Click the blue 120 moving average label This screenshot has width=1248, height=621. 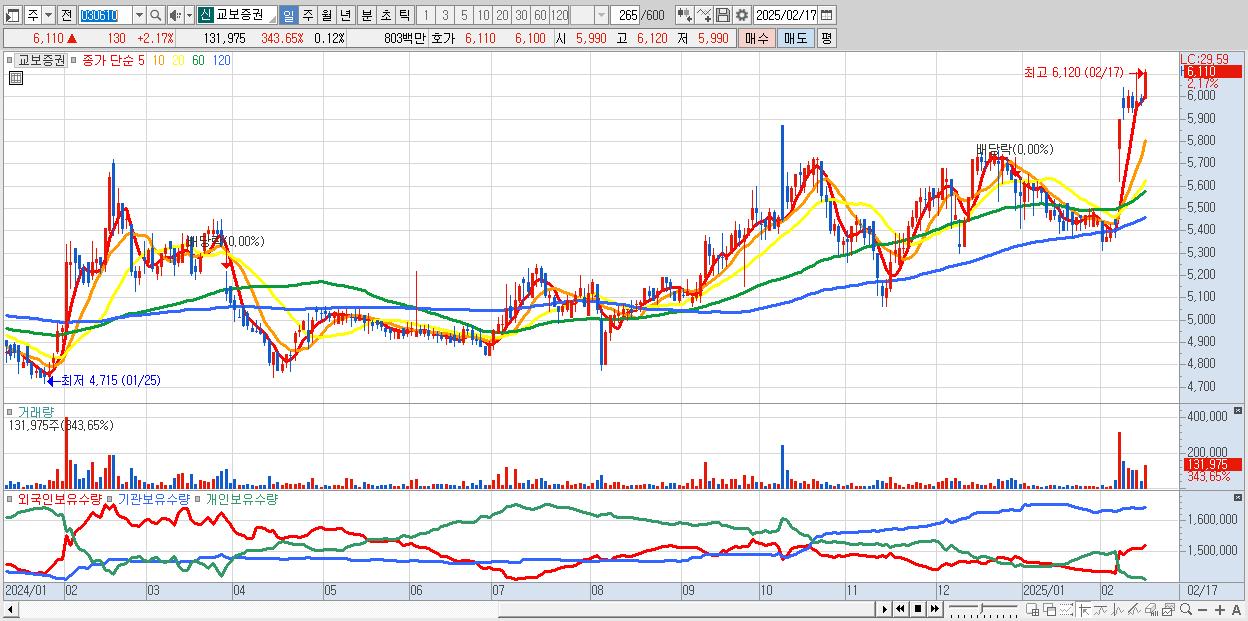(x=221, y=60)
